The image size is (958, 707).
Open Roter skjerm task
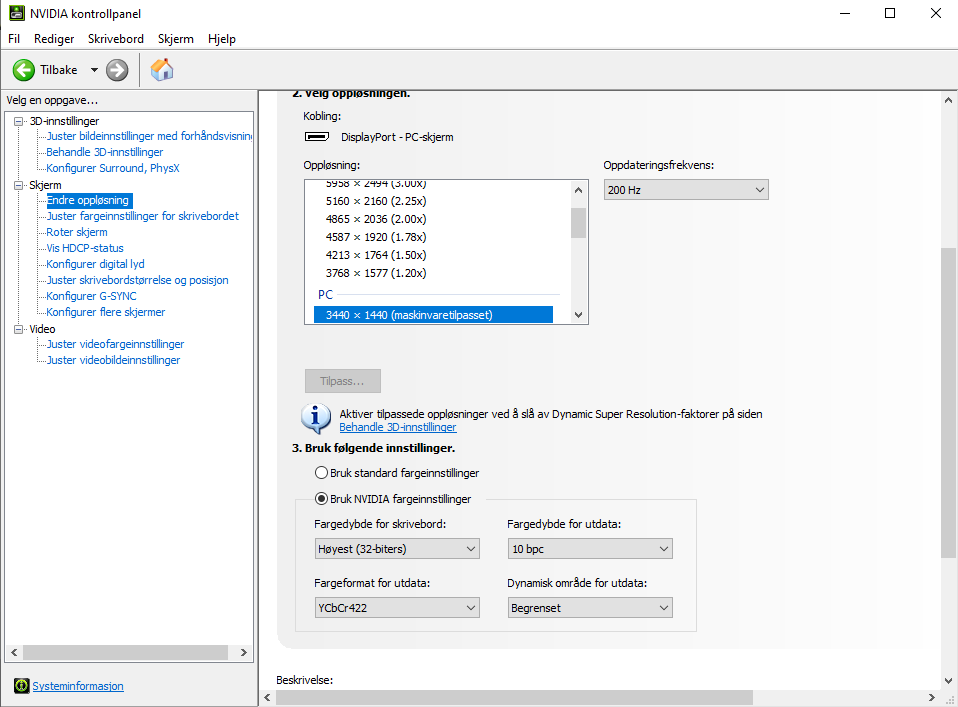coord(77,232)
